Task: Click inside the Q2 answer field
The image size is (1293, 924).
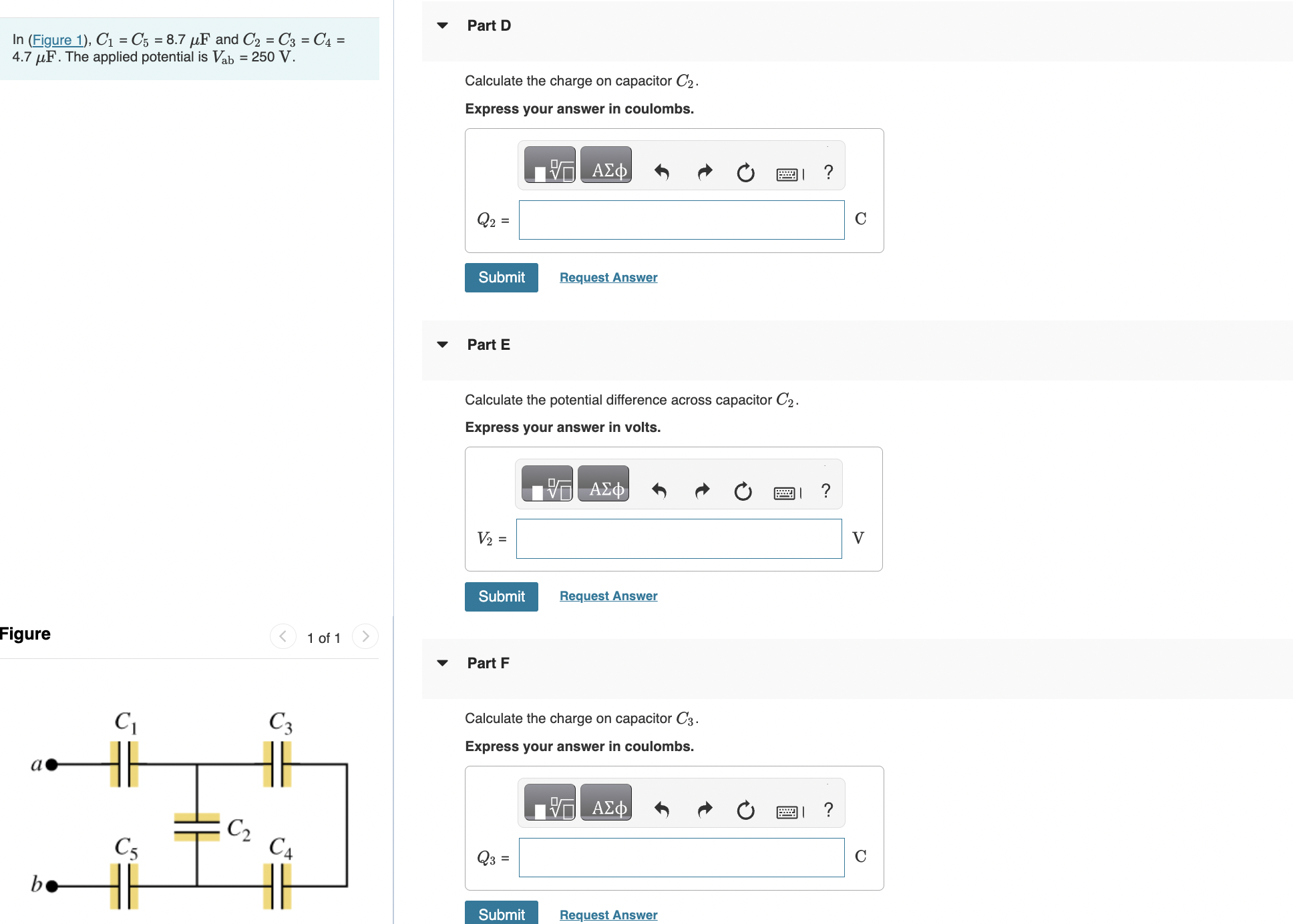Action: point(681,220)
